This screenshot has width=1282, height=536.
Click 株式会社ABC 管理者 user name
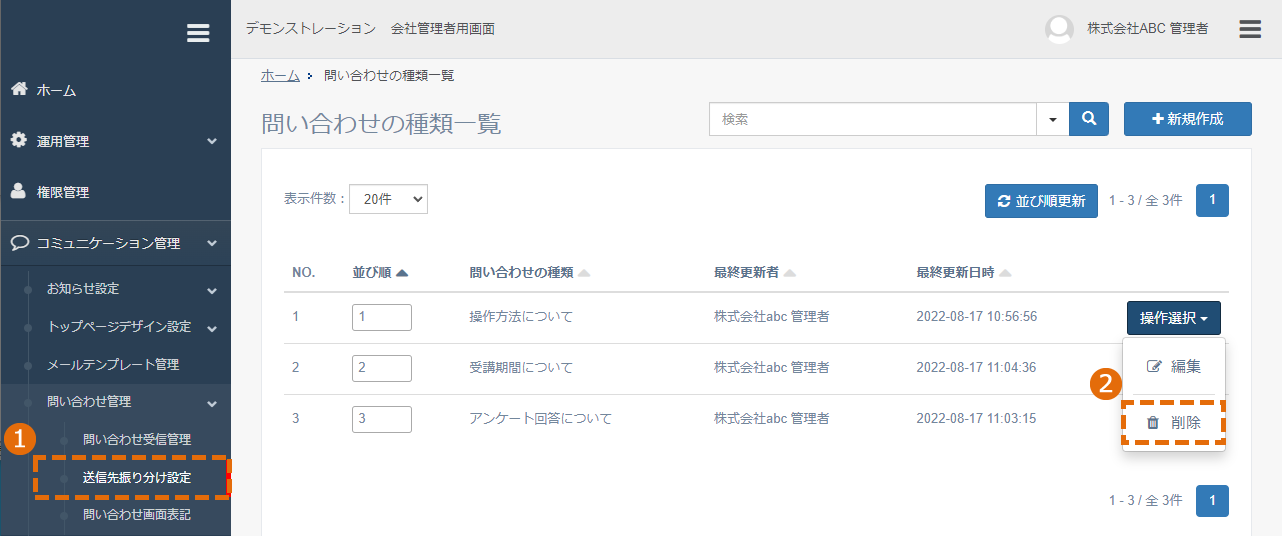pyautogui.click(x=1147, y=29)
